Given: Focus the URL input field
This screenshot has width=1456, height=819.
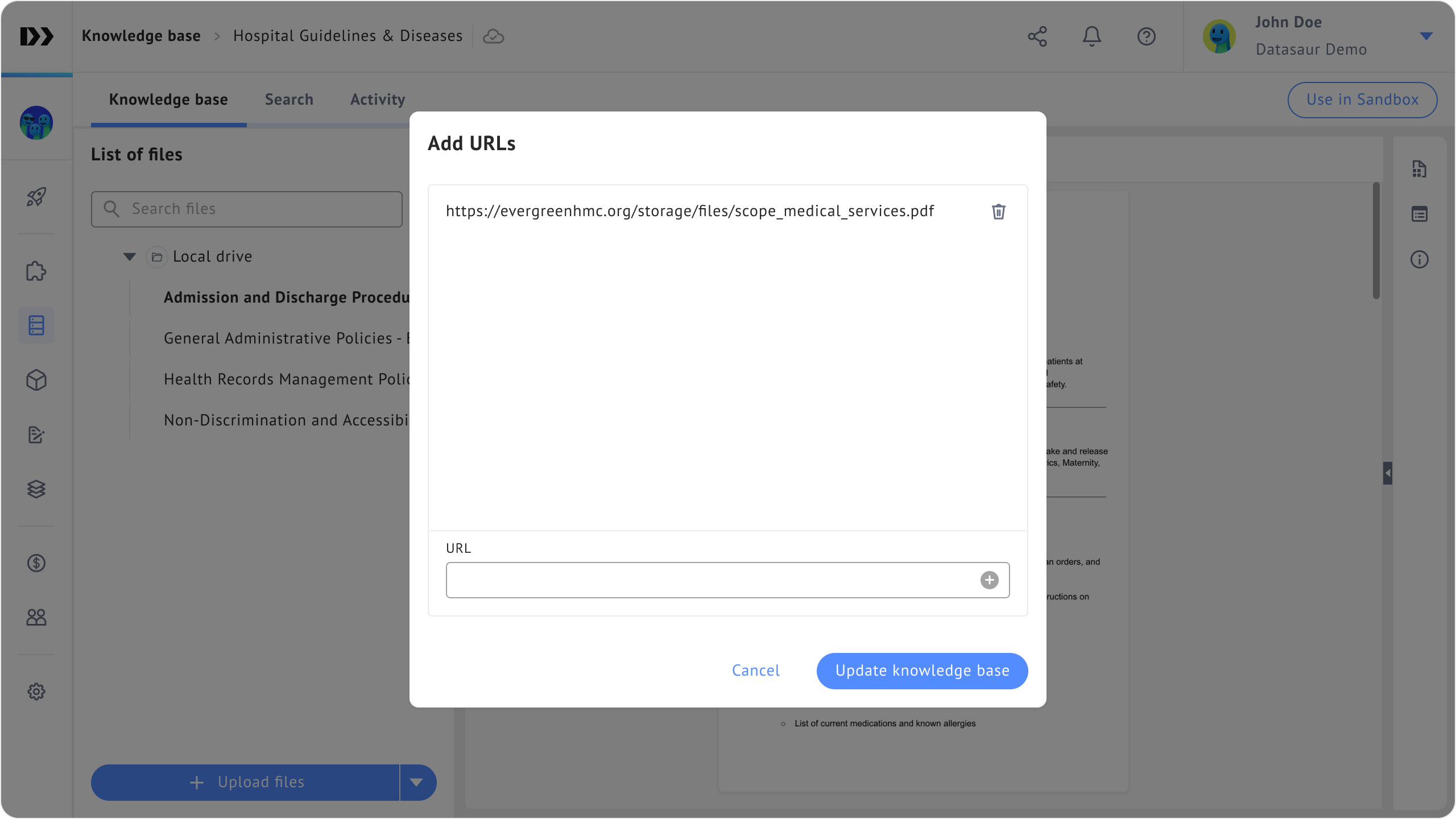Looking at the screenshot, I should coord(711,580).
